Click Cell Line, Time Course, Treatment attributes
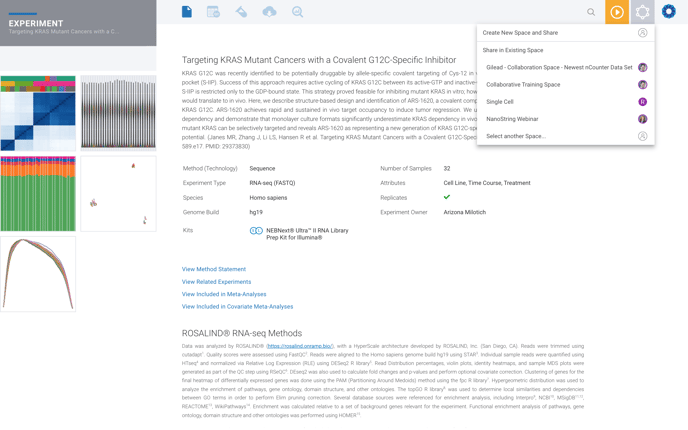The image size is (688, 430). click(487, 183)
